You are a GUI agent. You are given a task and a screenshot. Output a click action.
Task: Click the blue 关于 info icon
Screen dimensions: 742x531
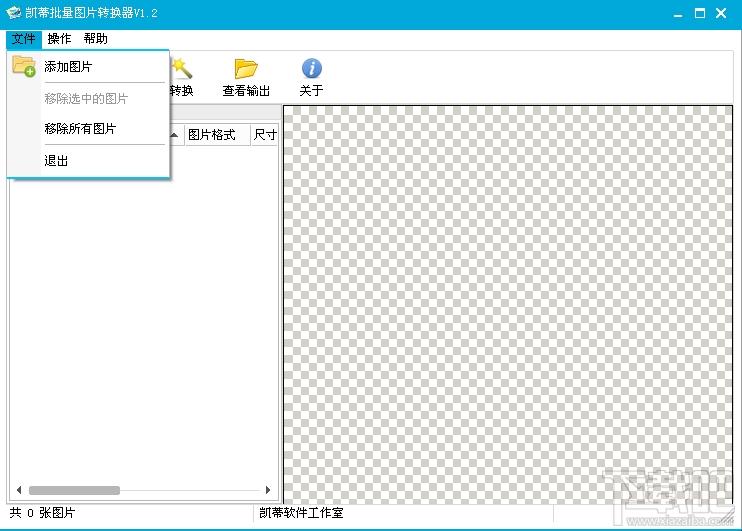pos(311,68)
